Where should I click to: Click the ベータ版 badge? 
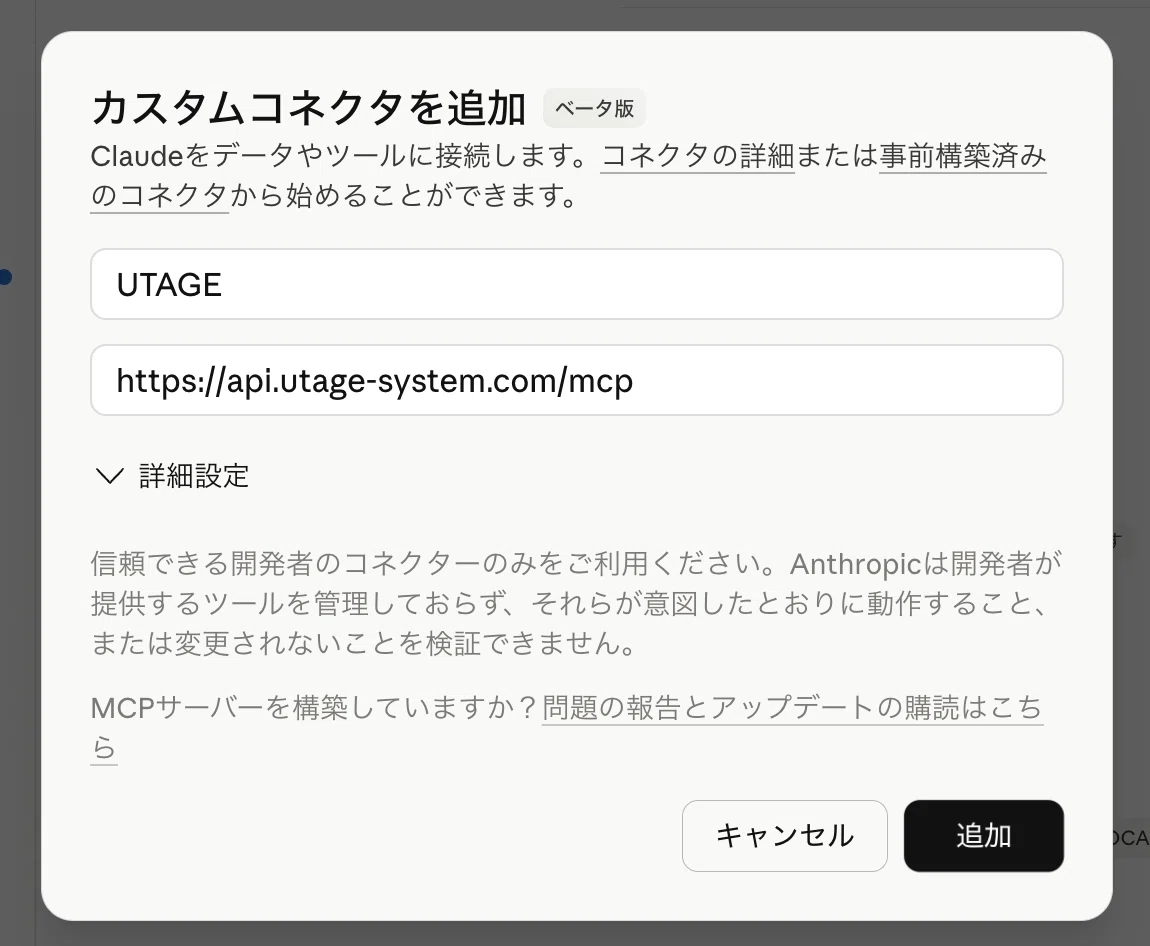coord(594,108)
